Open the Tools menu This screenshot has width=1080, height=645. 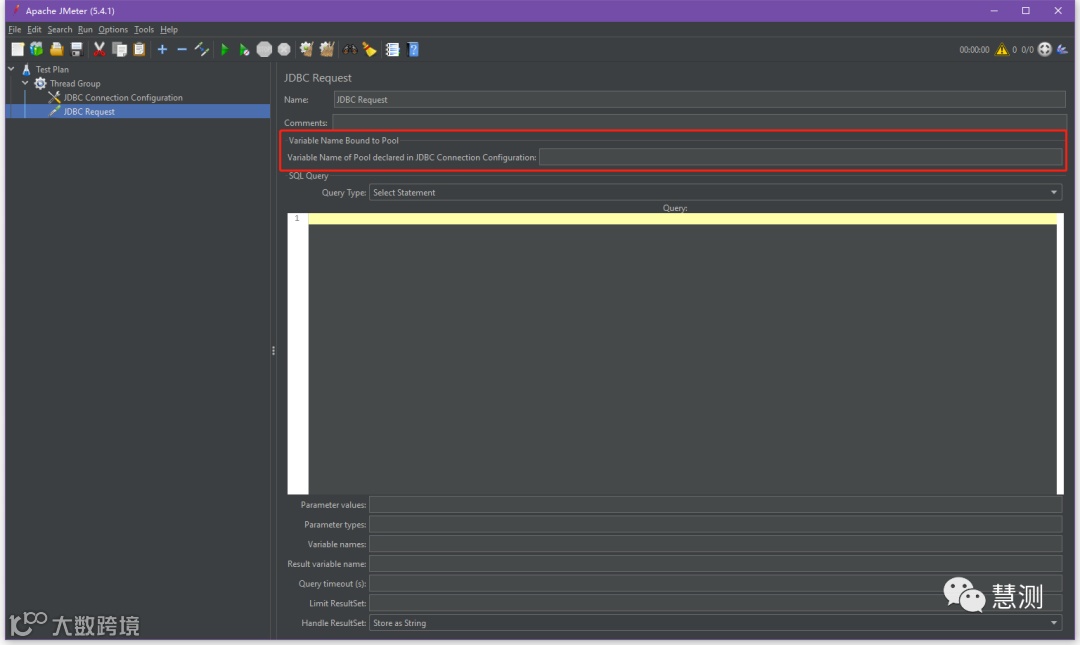(x=143, y=30)
